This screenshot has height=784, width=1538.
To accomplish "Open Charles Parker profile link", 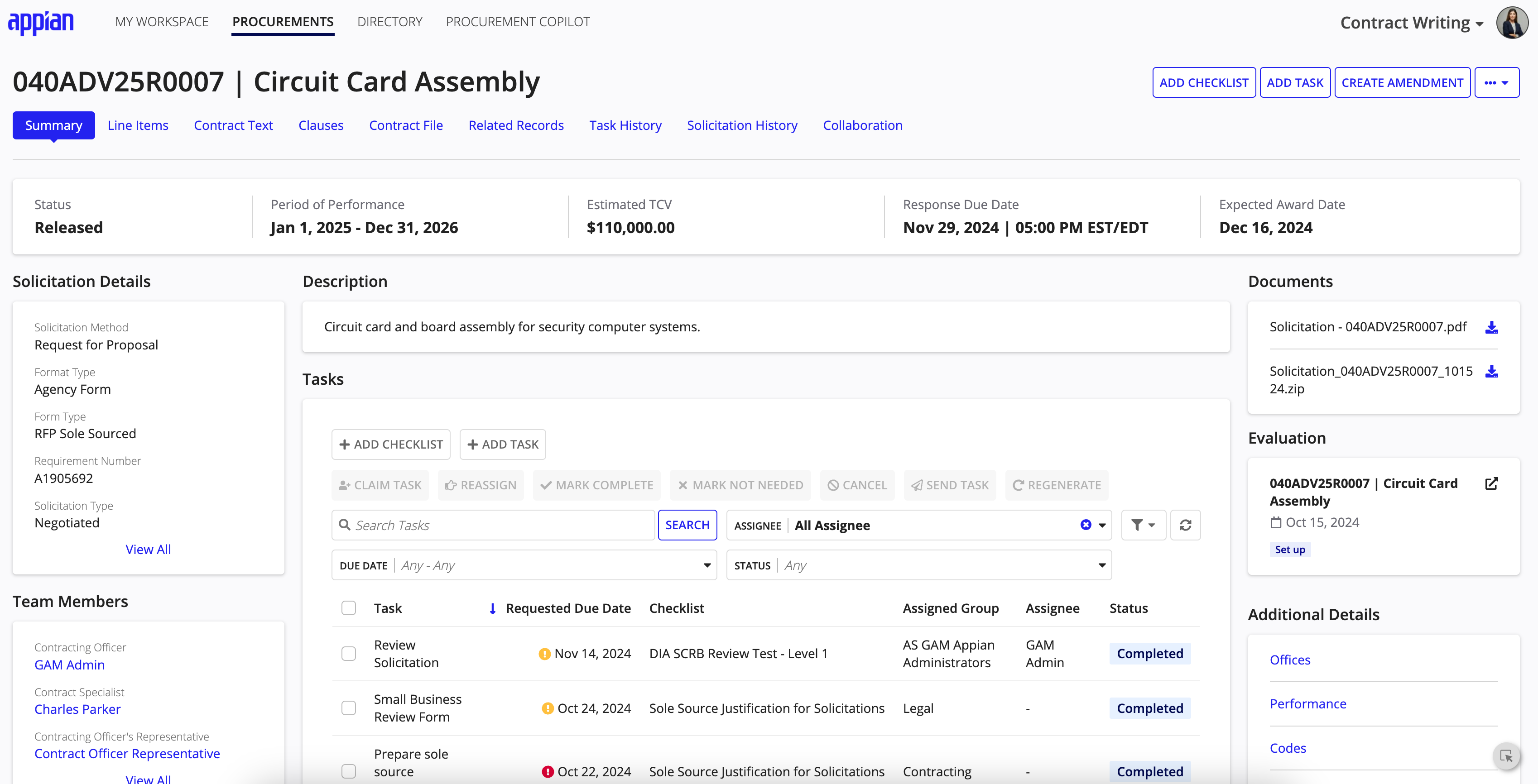I will pos(77,709).
